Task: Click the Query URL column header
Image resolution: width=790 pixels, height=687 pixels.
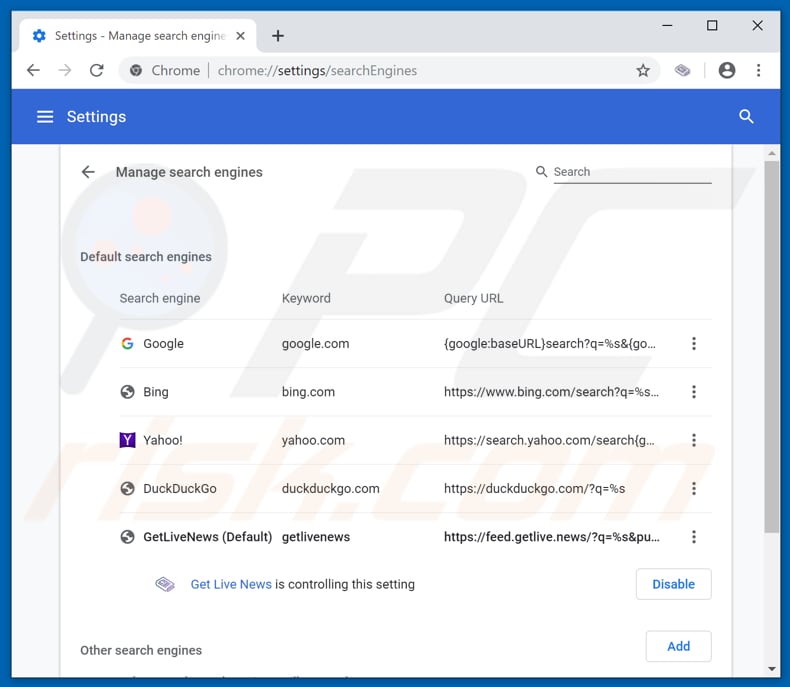Action: [473, 298]
